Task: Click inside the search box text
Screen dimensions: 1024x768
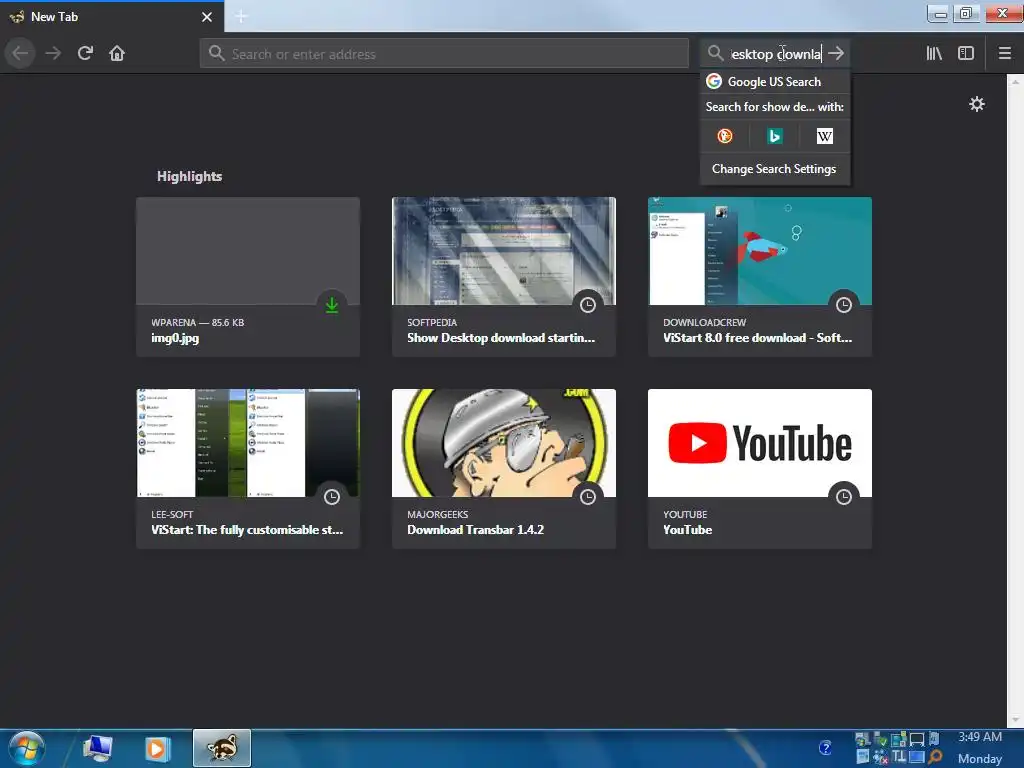Action: coord(775,54)
